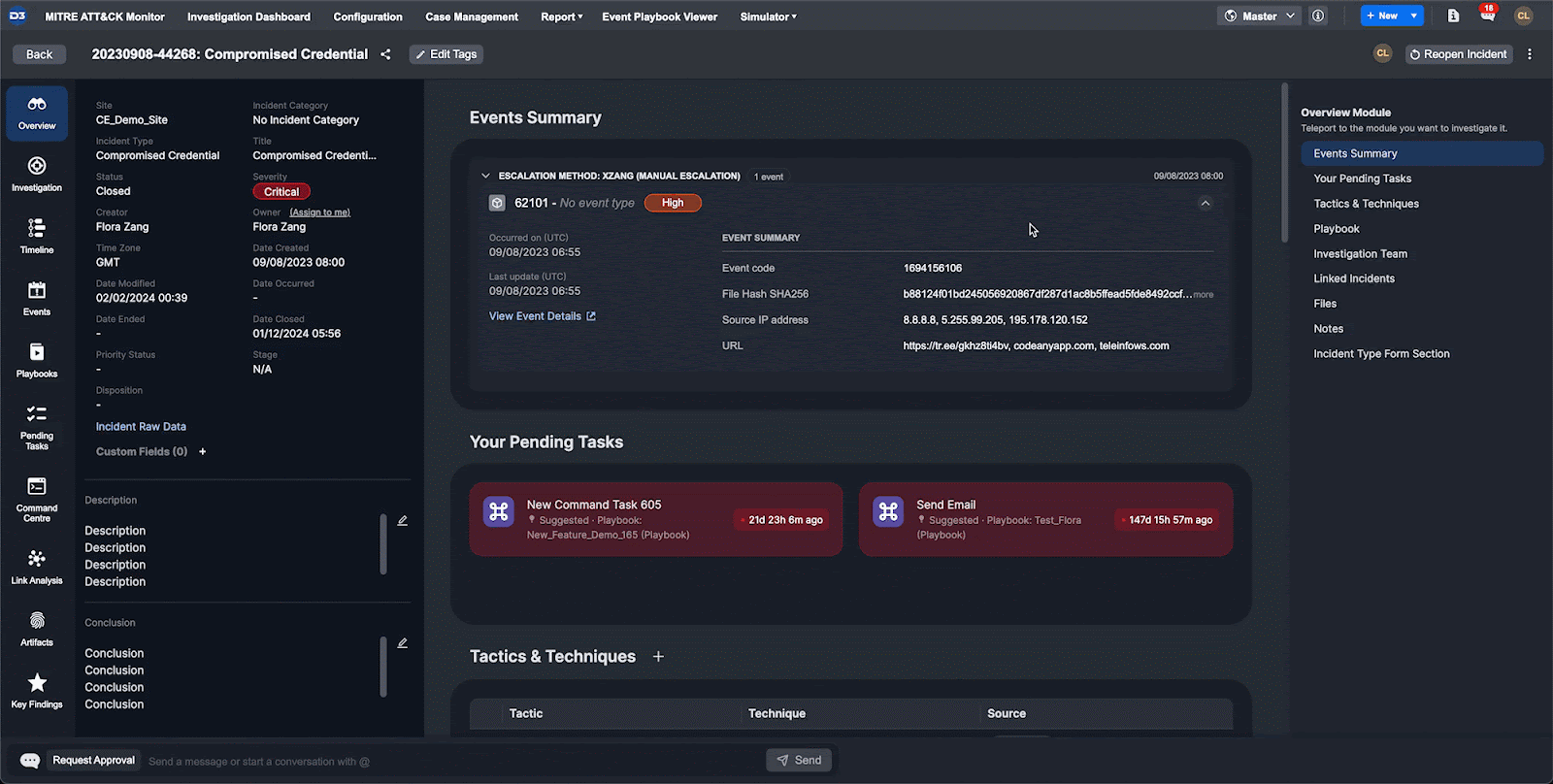
Task: Open the View Event Details link
Action: click(x=542, y=316)
